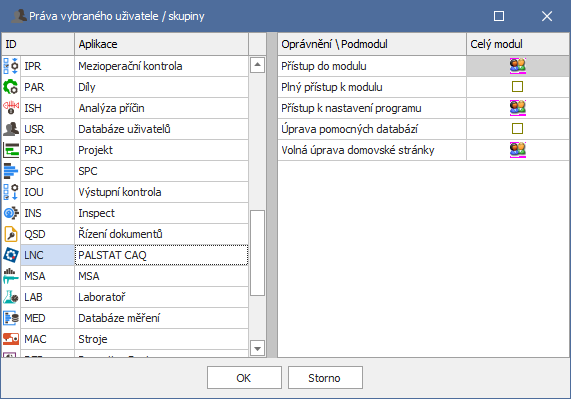
Task: Click the USR Databáze uživatelů user icon
Action: click(x=11, y=129)
